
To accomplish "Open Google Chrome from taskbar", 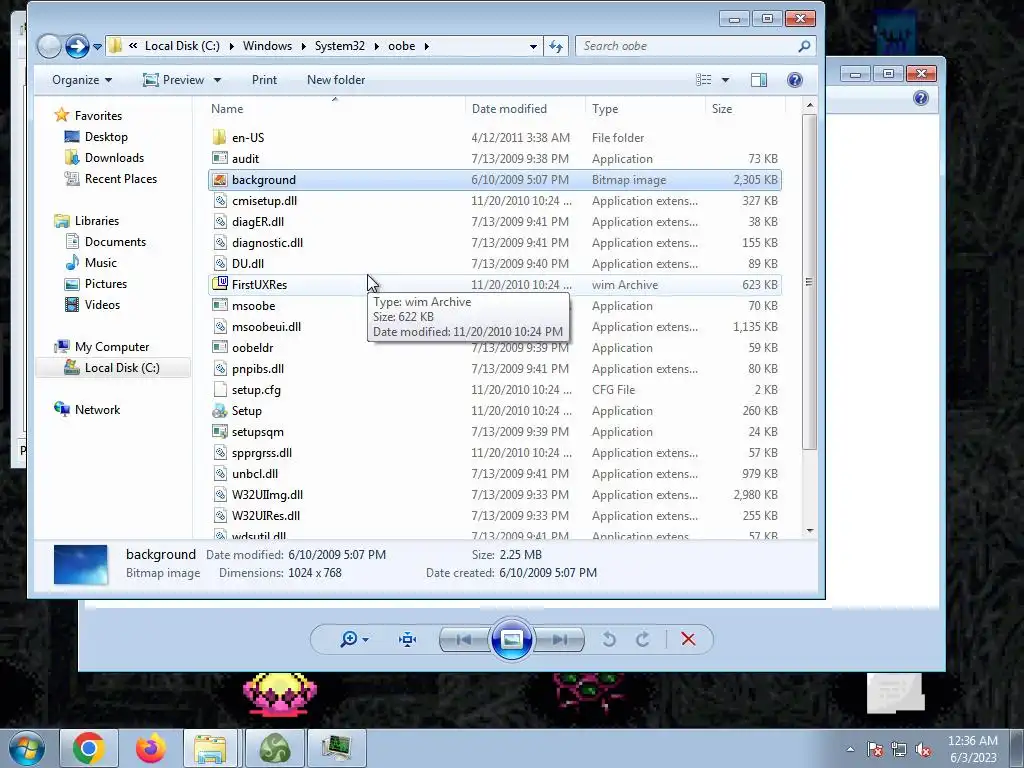I will tap(89, 748).
